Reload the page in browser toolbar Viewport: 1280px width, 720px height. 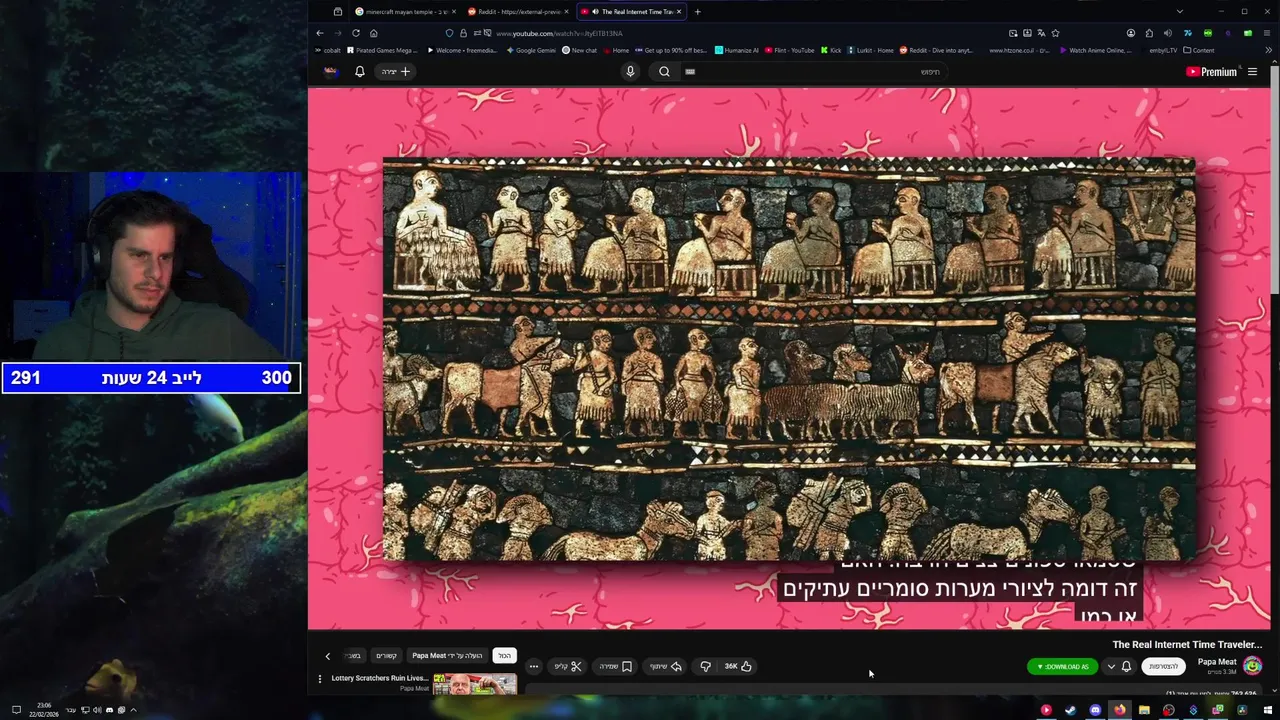click(355, 33)
